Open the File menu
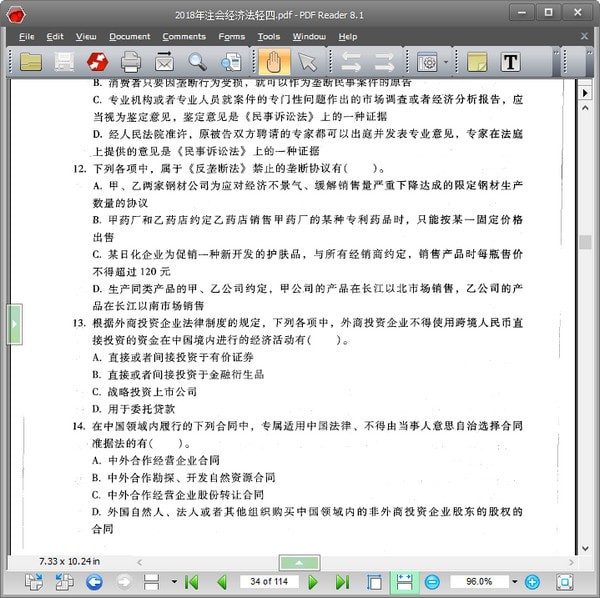The image size is (600, 598). [26, 36]
